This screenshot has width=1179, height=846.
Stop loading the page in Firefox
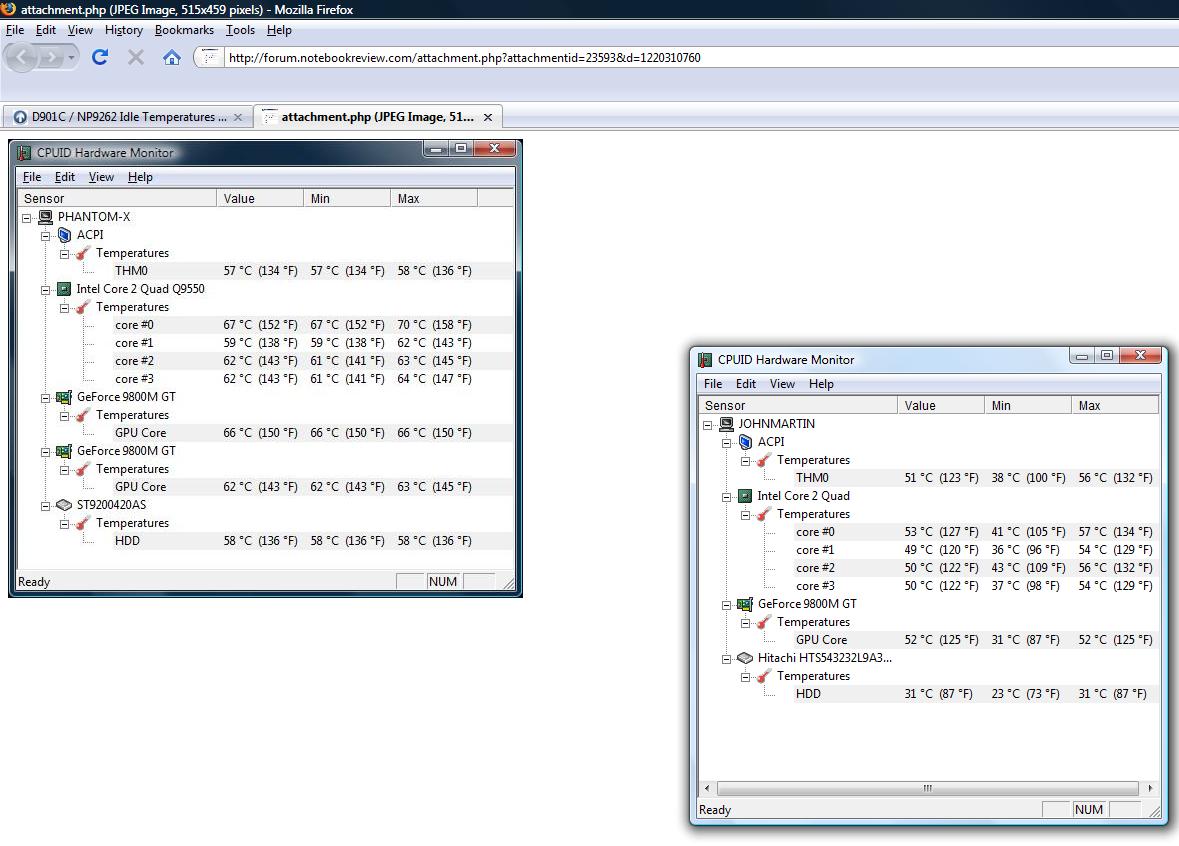(135, 57)
